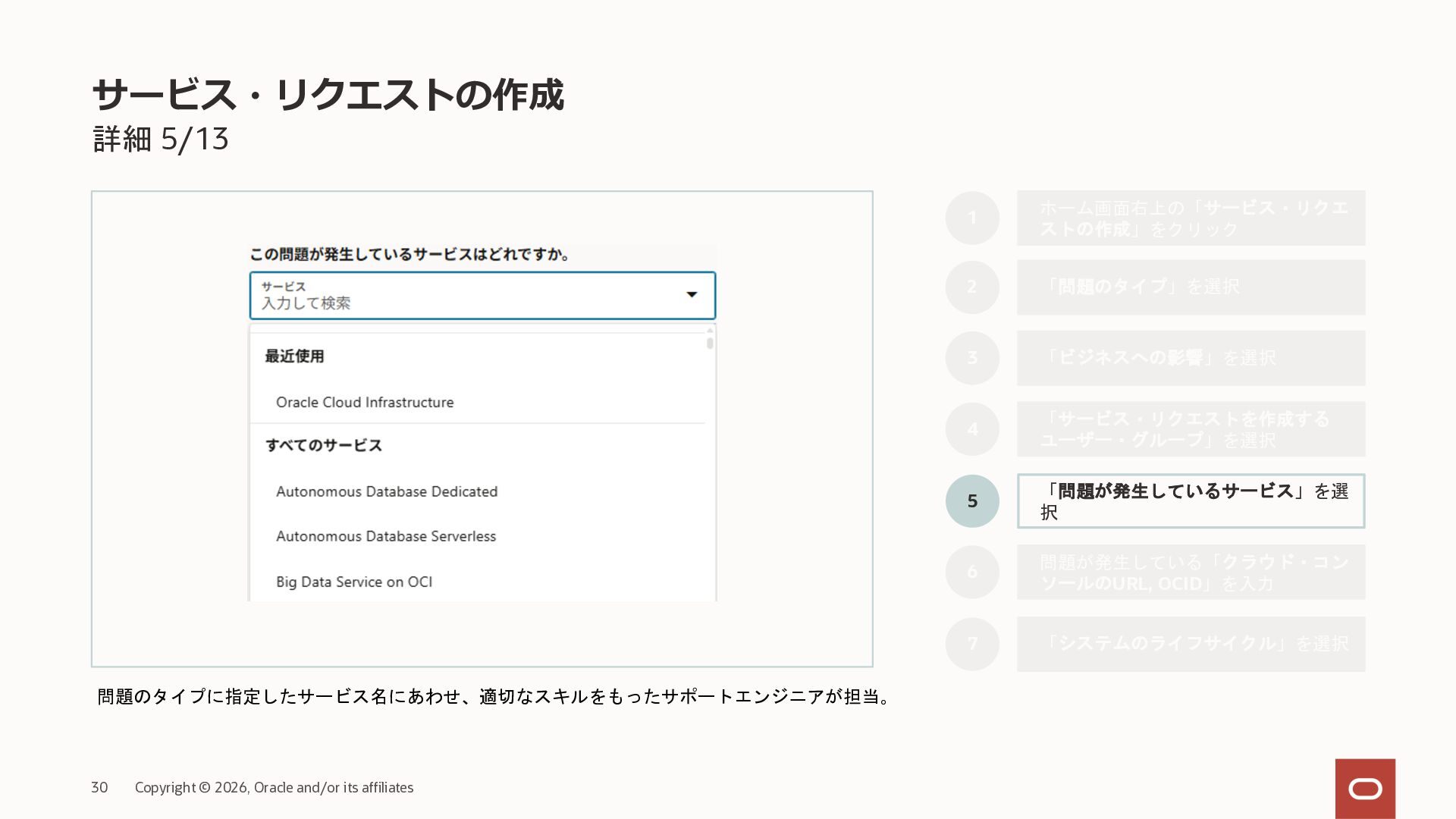The width and height of the screenshot is (1456, 819).
Task: Click step 1 circle marker
Action: coord(972,218)
